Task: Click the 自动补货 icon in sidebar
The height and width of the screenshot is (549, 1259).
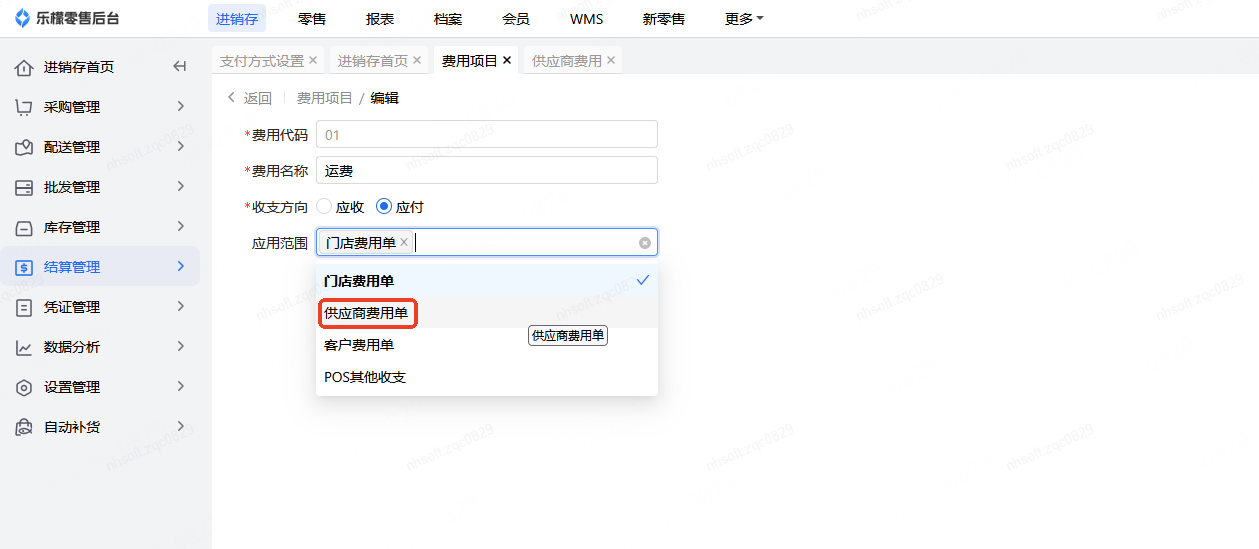Action: 24,427
